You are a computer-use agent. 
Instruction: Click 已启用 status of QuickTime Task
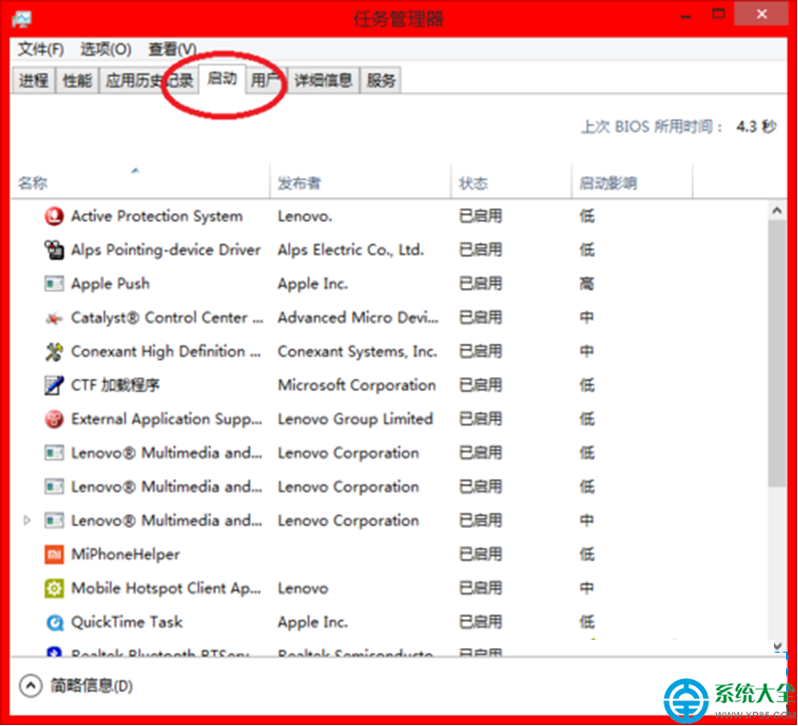pos(480,622)
